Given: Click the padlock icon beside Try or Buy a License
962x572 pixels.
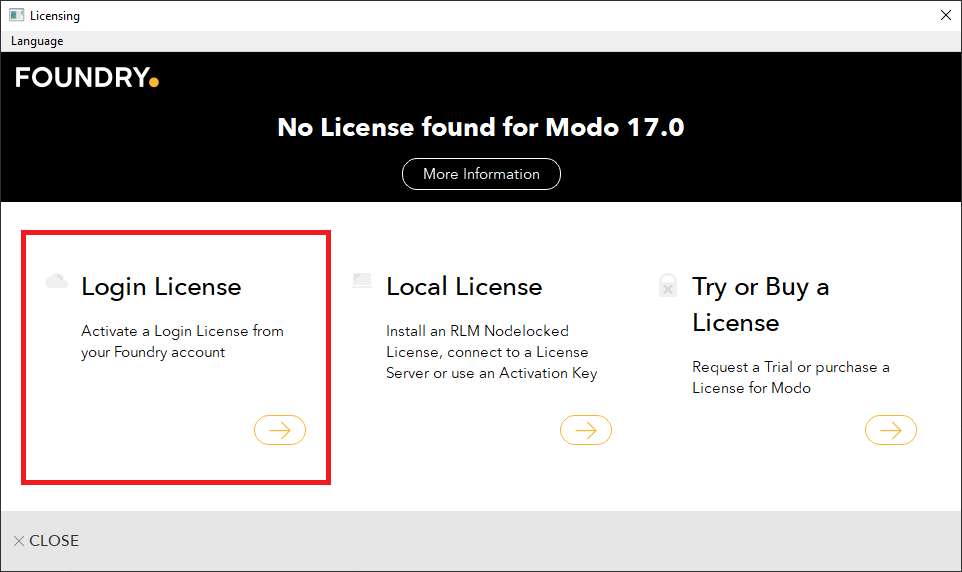Looking at the screenshot, I should (668, 285).
